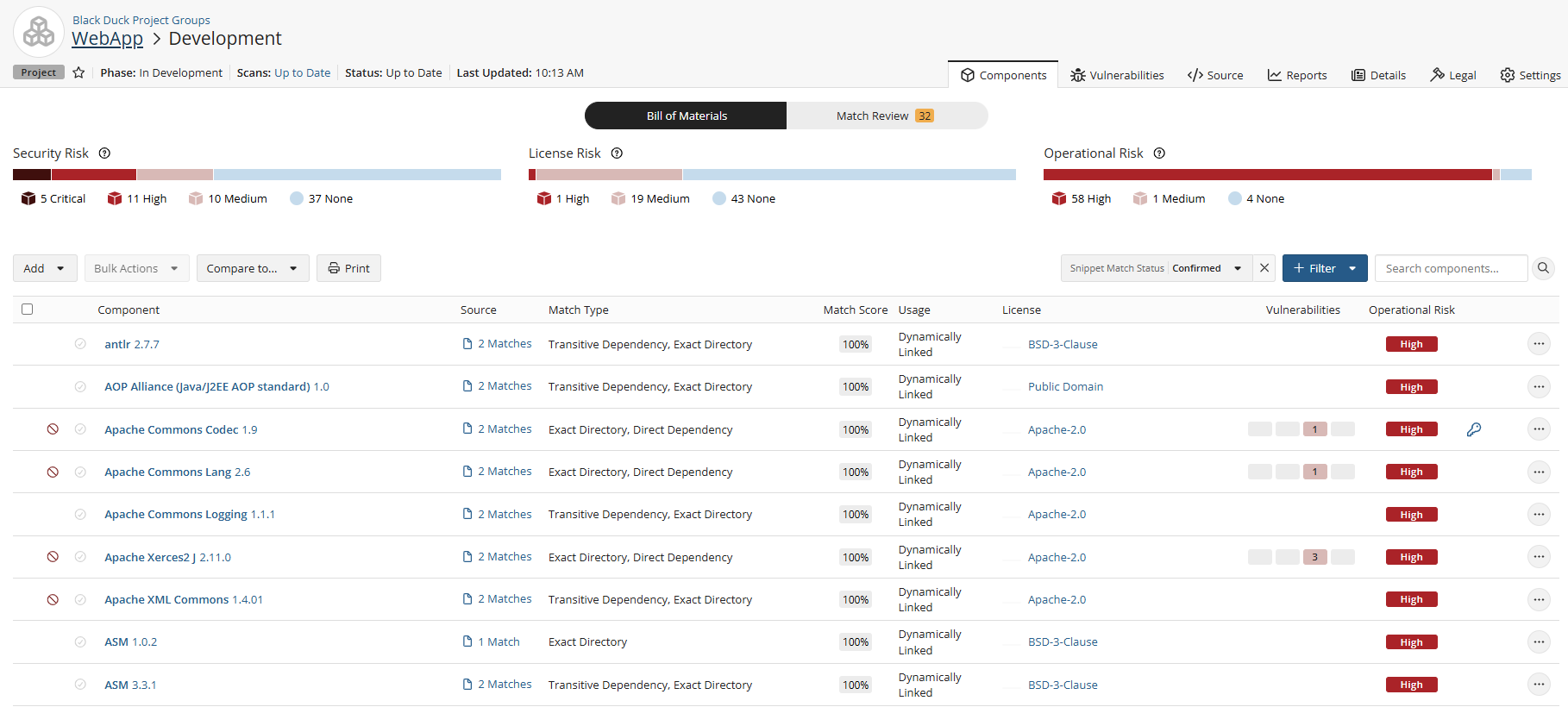
Task: Switch to Match Review view
Action: (x=887, y=116)
